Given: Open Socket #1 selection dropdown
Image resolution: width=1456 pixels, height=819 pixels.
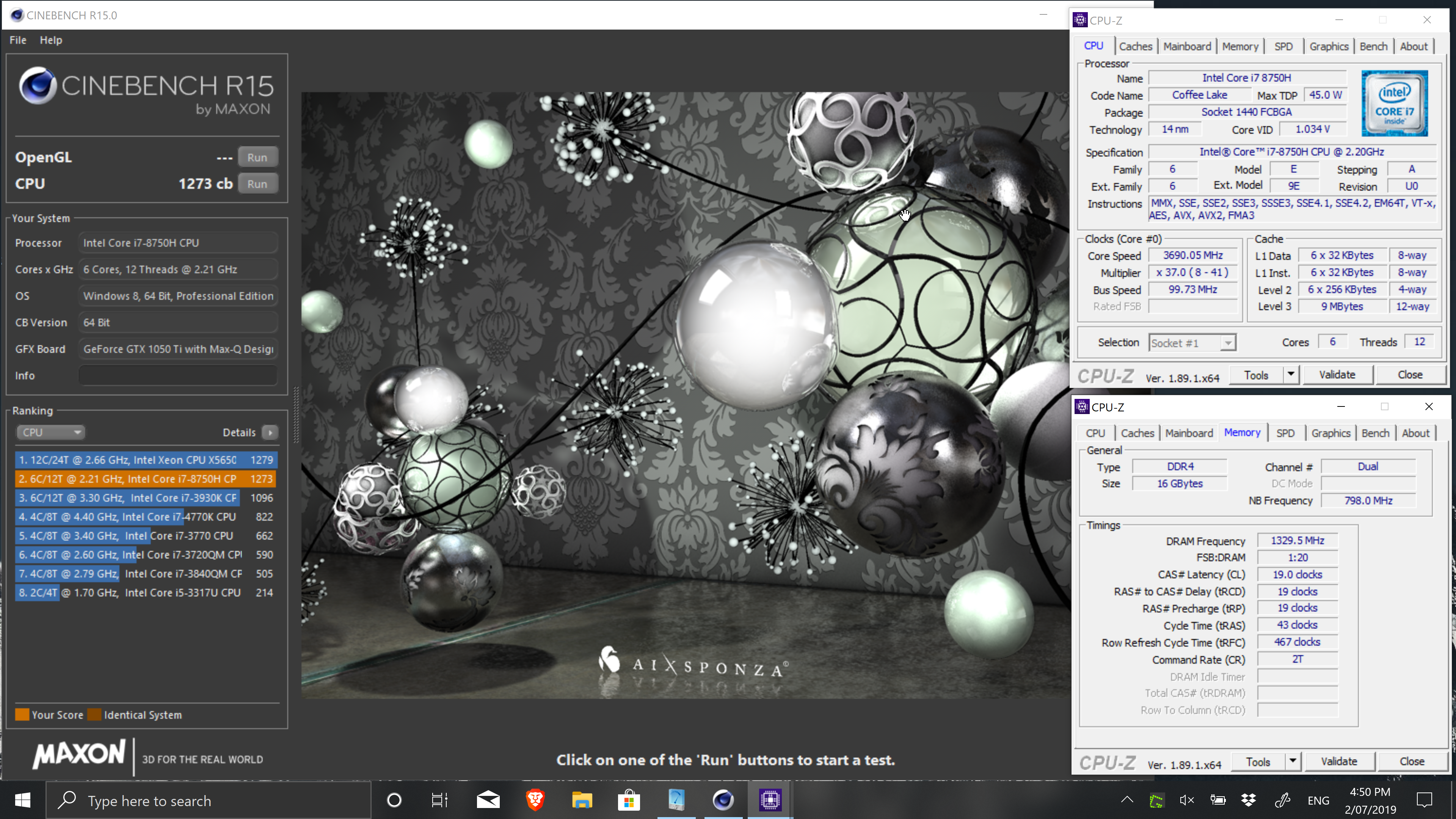Looking at the screenshot, I should coord(1192,343).
